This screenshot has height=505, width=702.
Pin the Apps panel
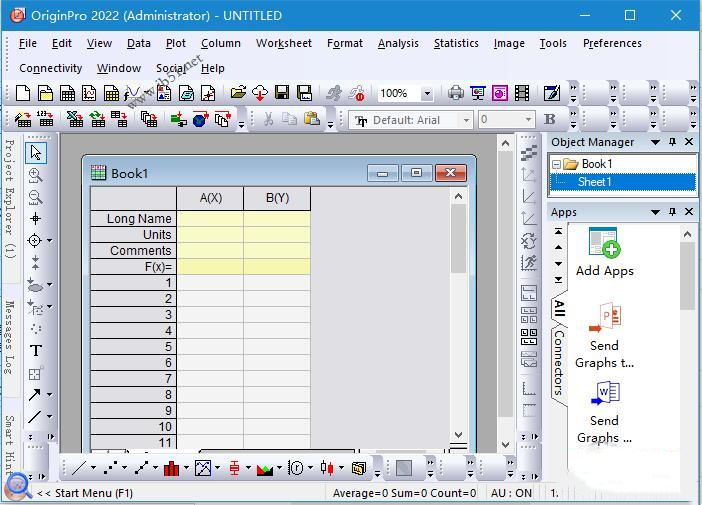(x=672, y=212)
